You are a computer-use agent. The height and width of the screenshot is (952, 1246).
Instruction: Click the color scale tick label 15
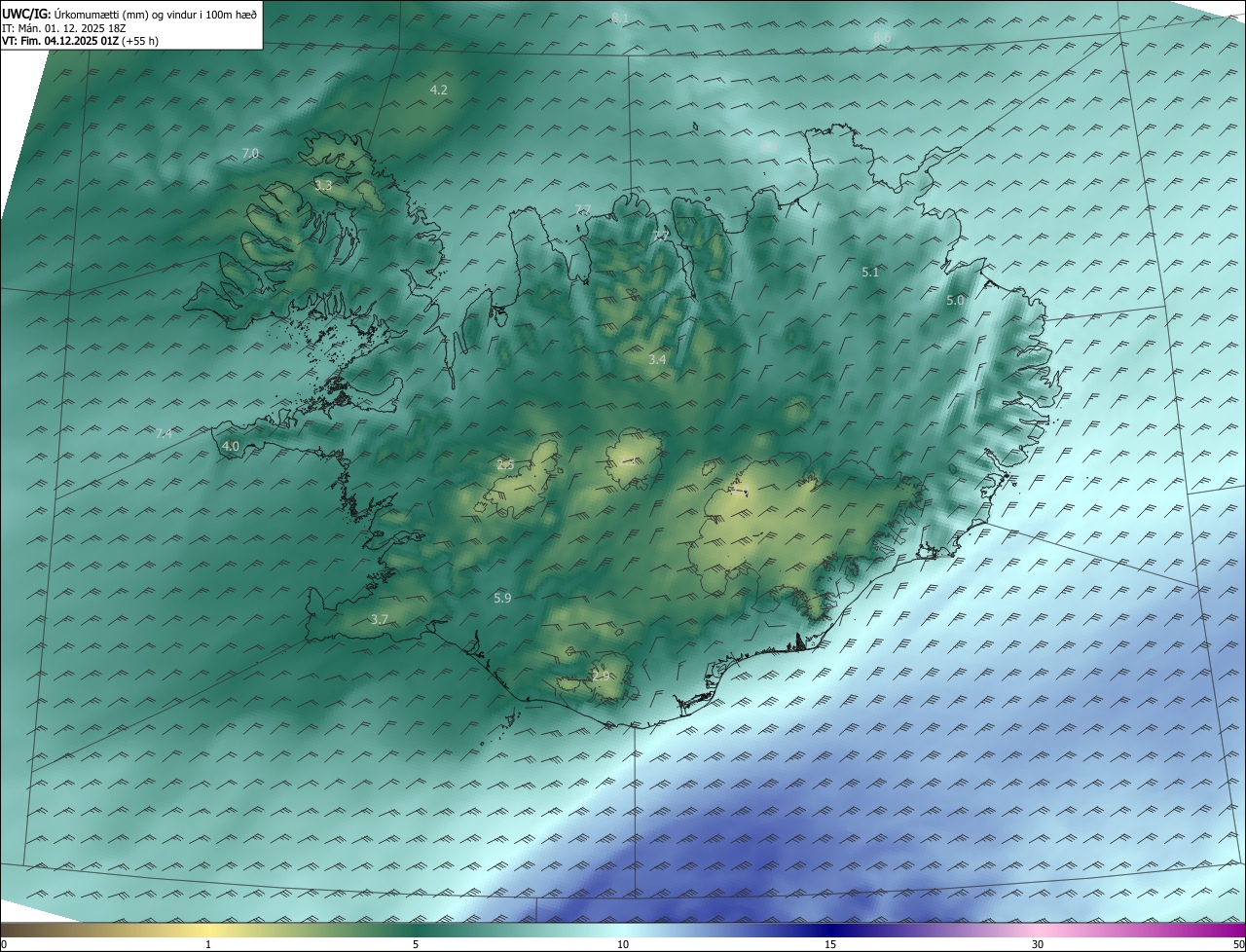point(830,944)
